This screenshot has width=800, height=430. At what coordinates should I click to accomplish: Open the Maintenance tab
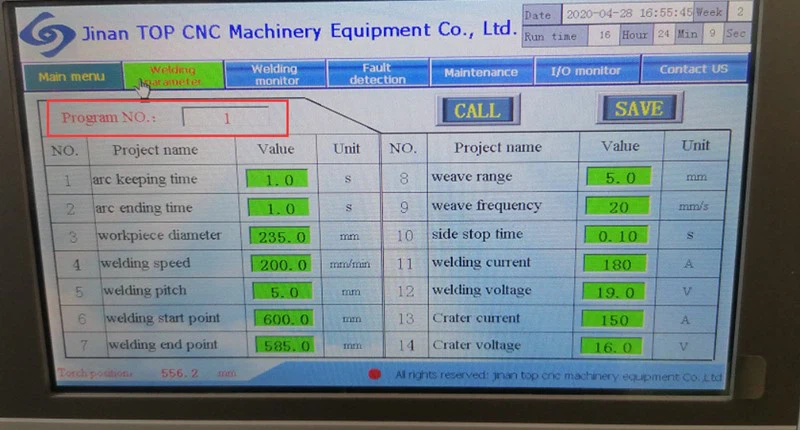click(481, 72)
